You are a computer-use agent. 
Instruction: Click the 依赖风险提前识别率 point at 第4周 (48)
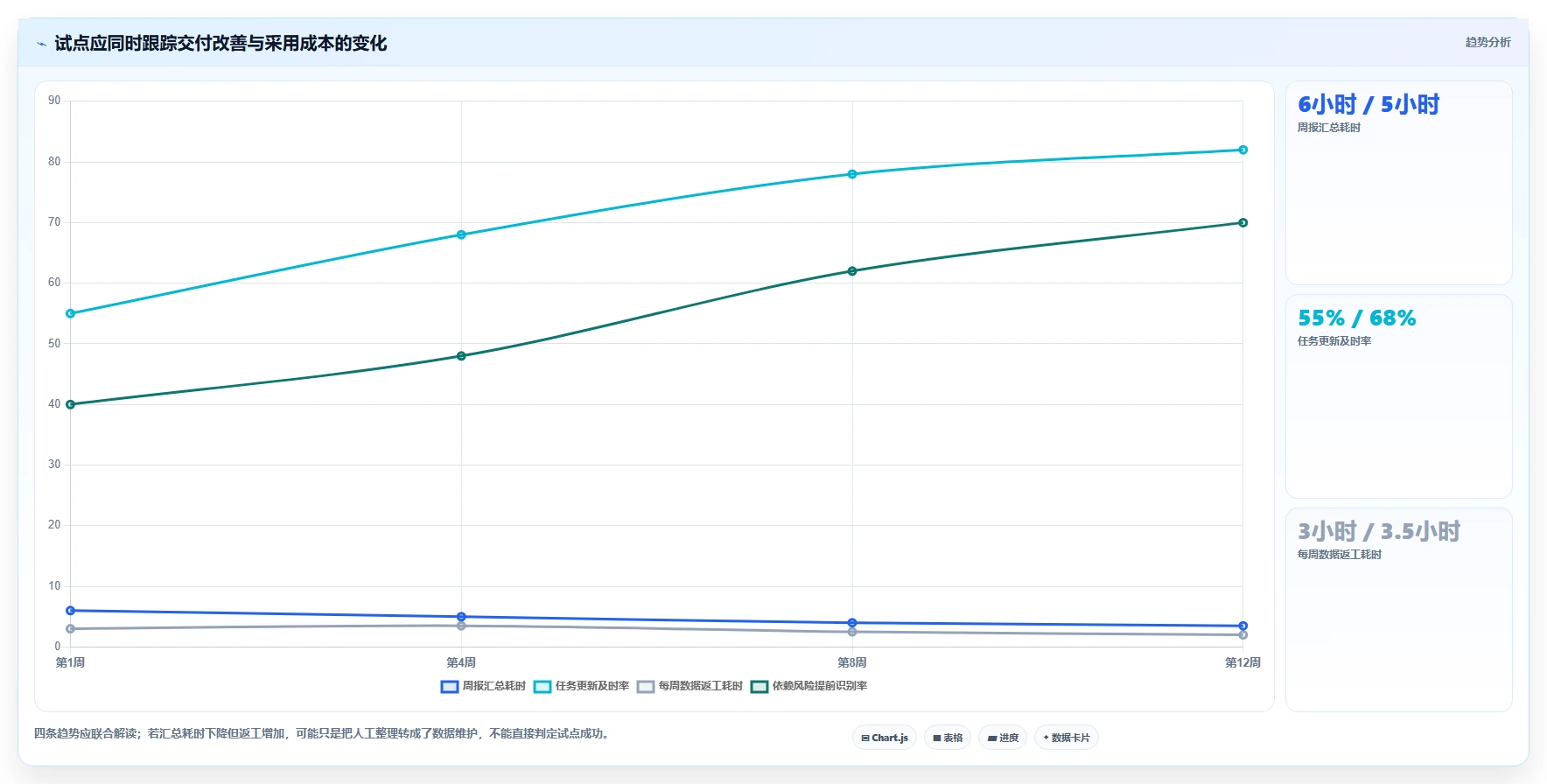461,356
